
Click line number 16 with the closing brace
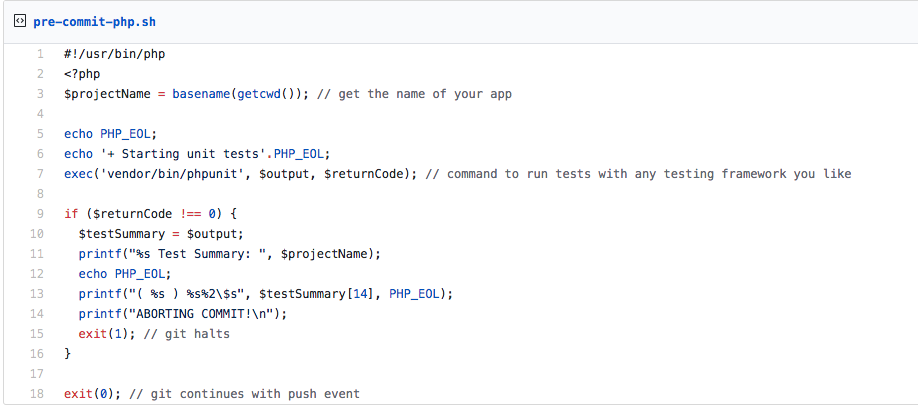point(37,354)
